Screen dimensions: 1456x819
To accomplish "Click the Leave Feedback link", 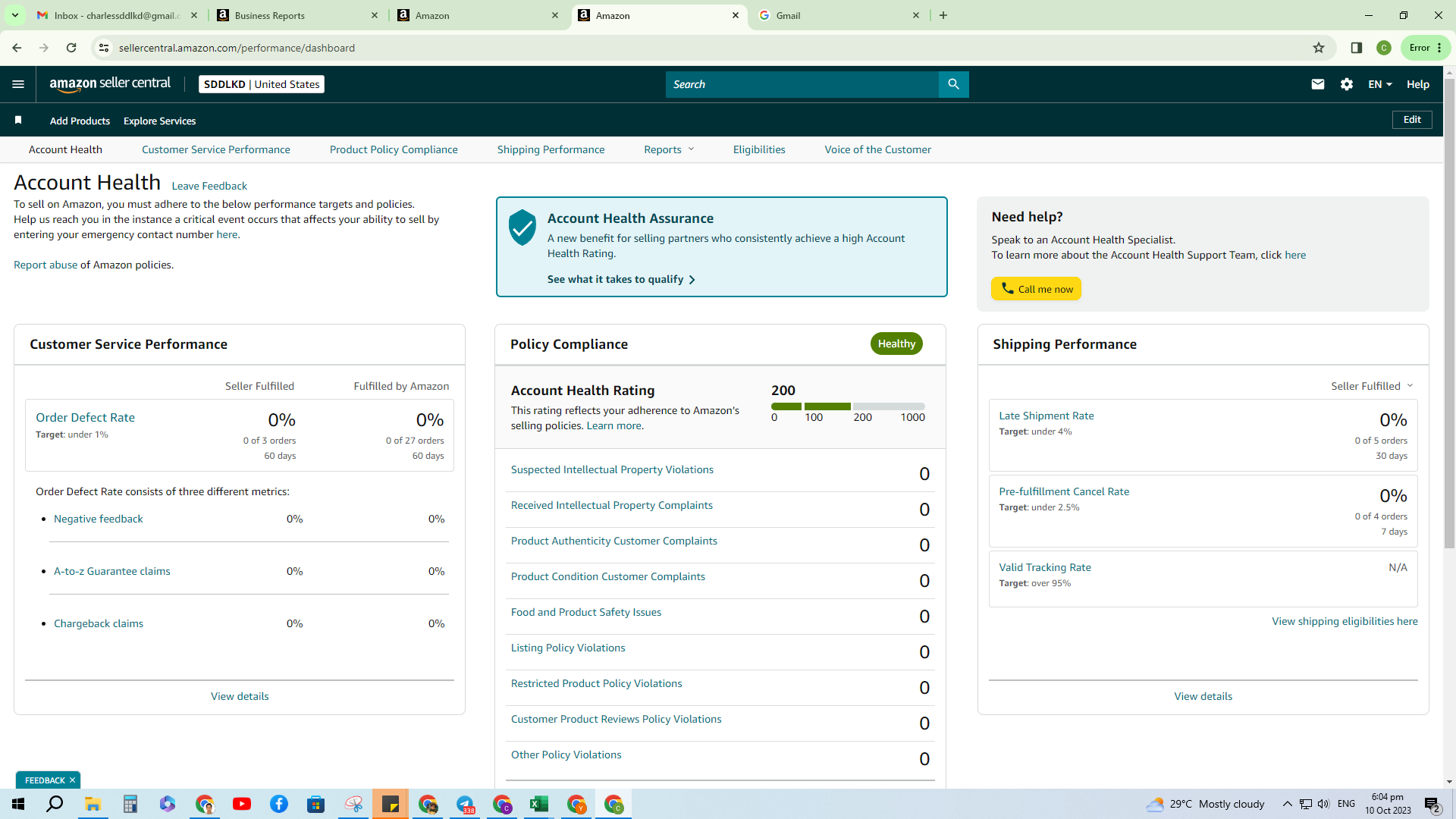I will pyautogui.click(x=209, y=186).
